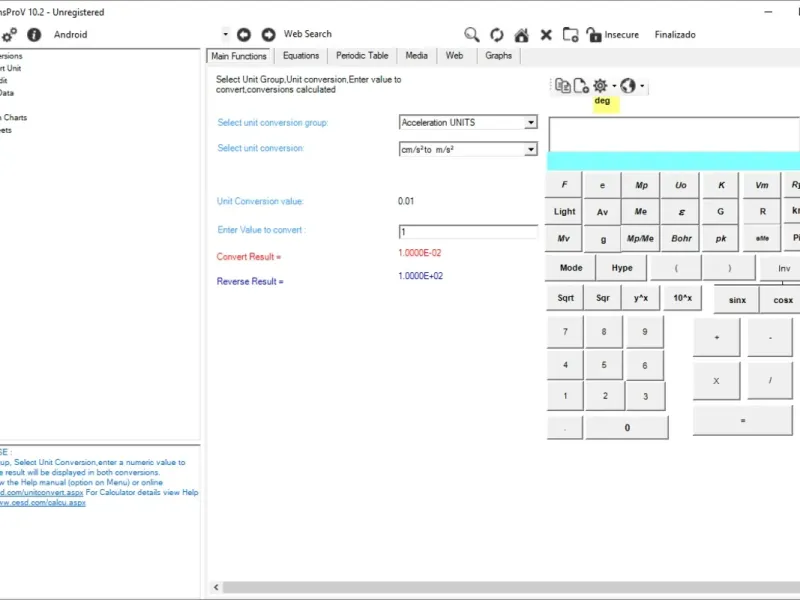Click the R constant button
800x600 pixels.
point(762,212)
